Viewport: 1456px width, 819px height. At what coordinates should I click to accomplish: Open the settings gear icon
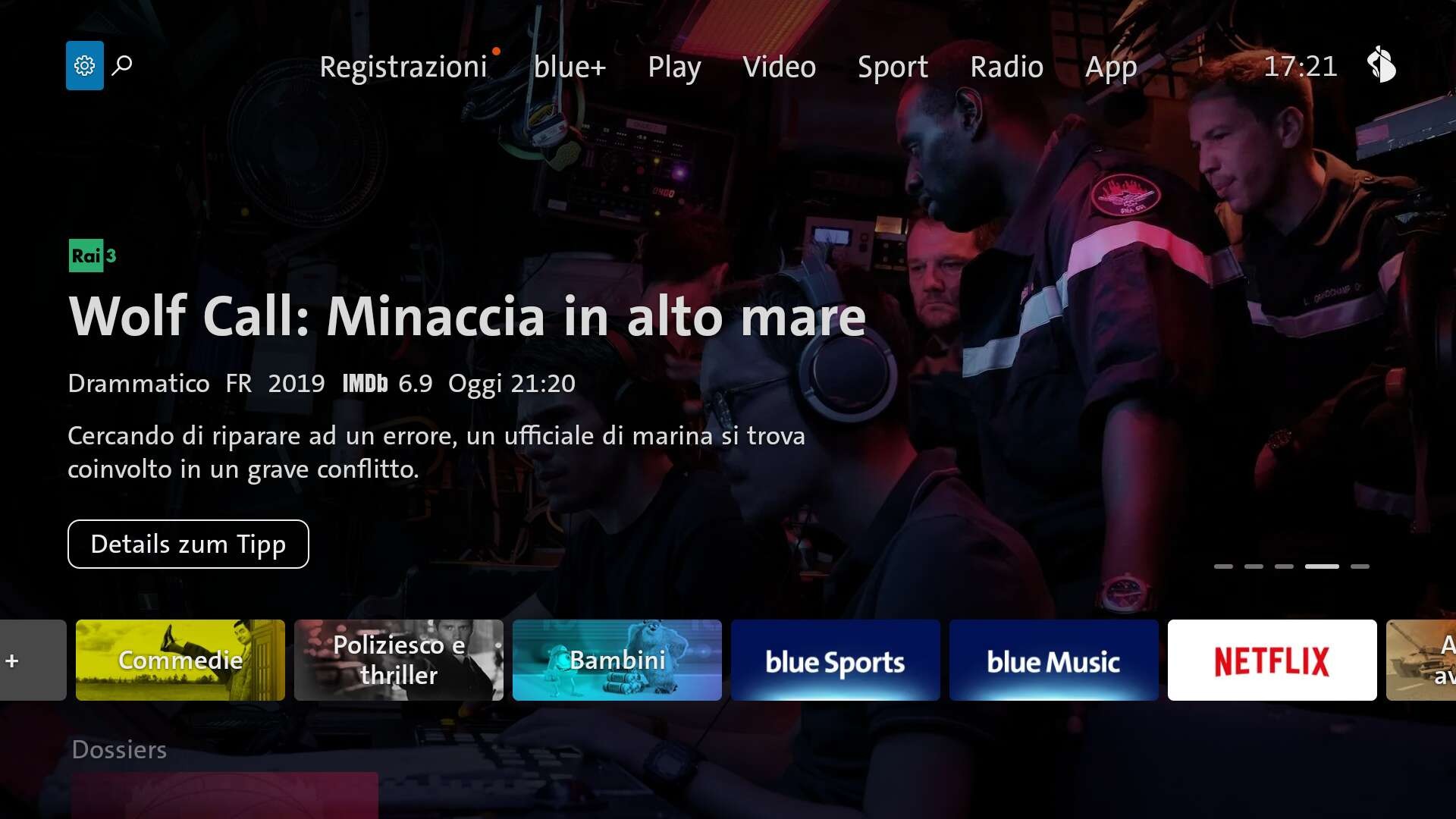click(x=84, y=66)
